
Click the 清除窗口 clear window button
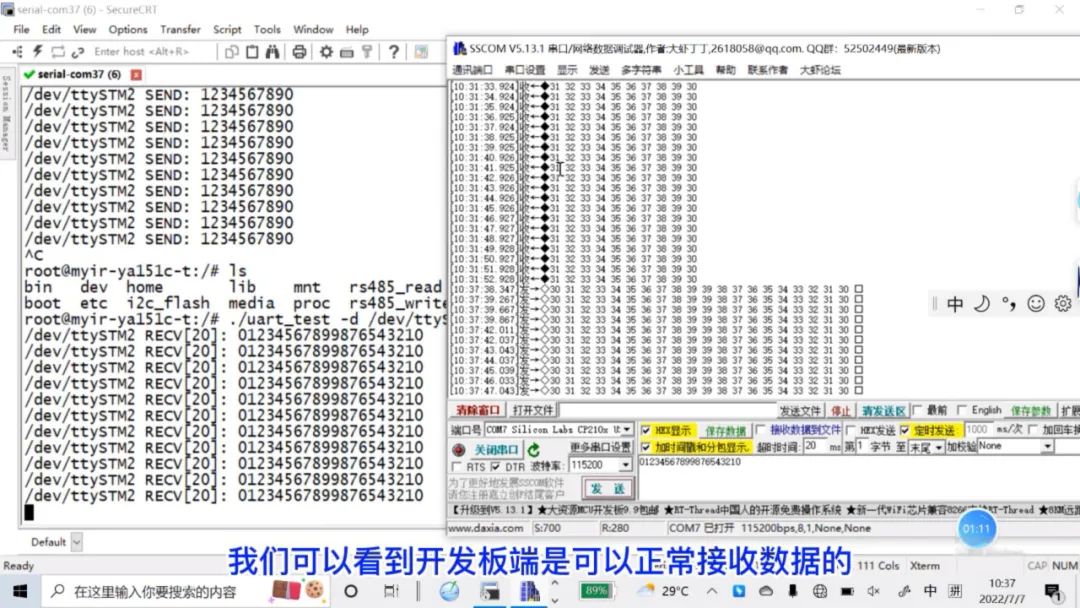477,410
